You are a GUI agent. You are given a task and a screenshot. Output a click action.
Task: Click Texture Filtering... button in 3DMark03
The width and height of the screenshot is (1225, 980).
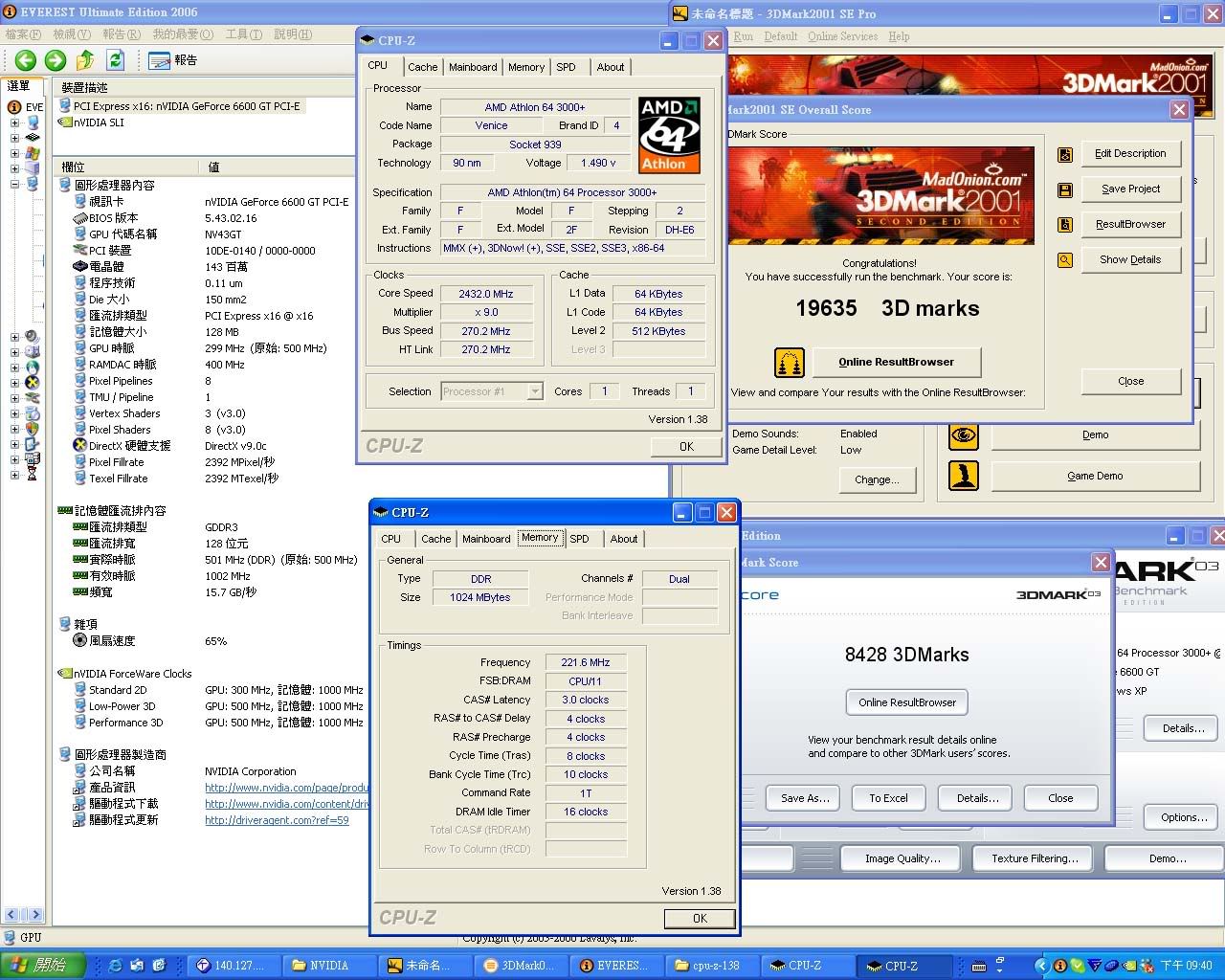coord(1034,859)
